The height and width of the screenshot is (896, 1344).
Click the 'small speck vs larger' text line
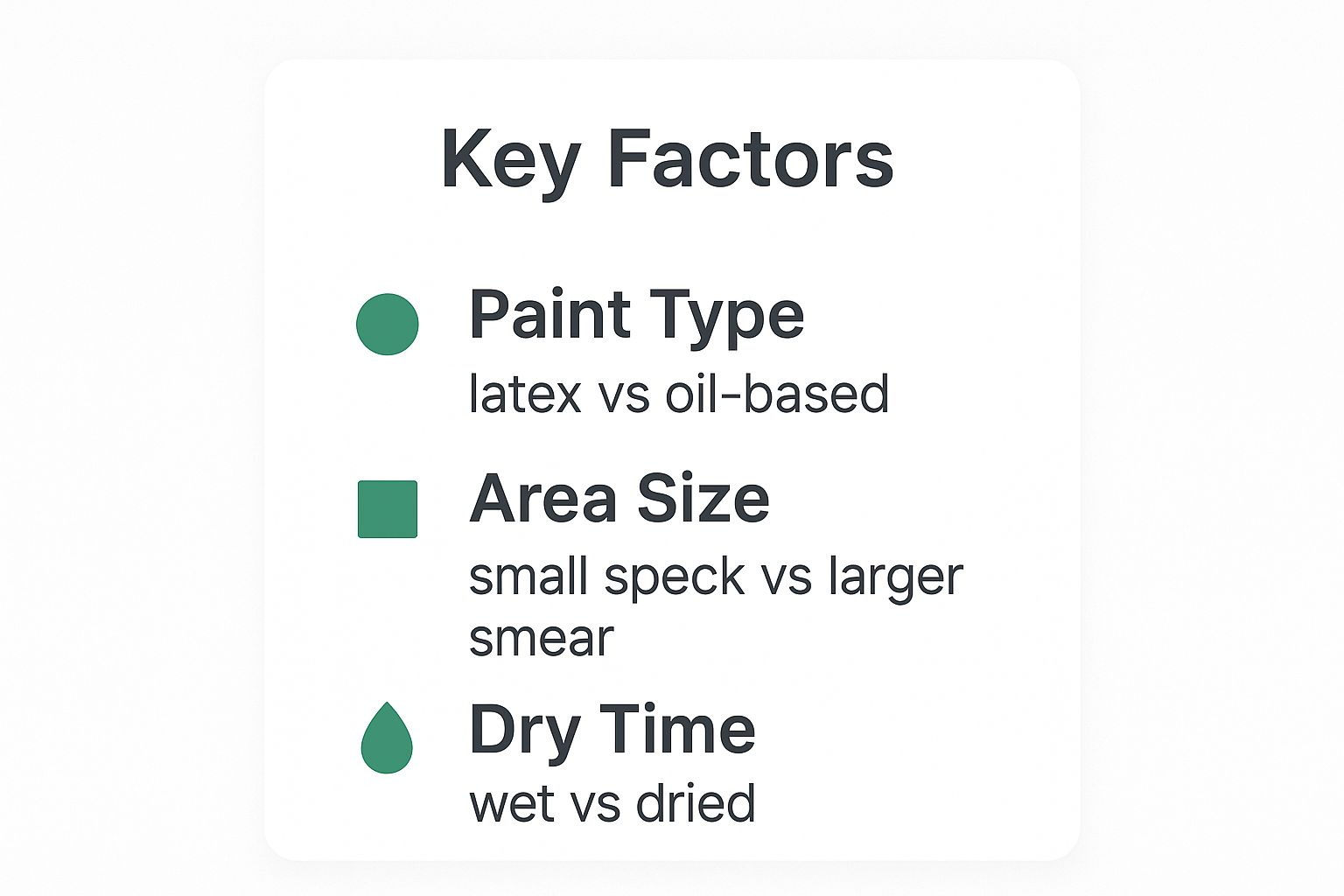coord(716,577)
